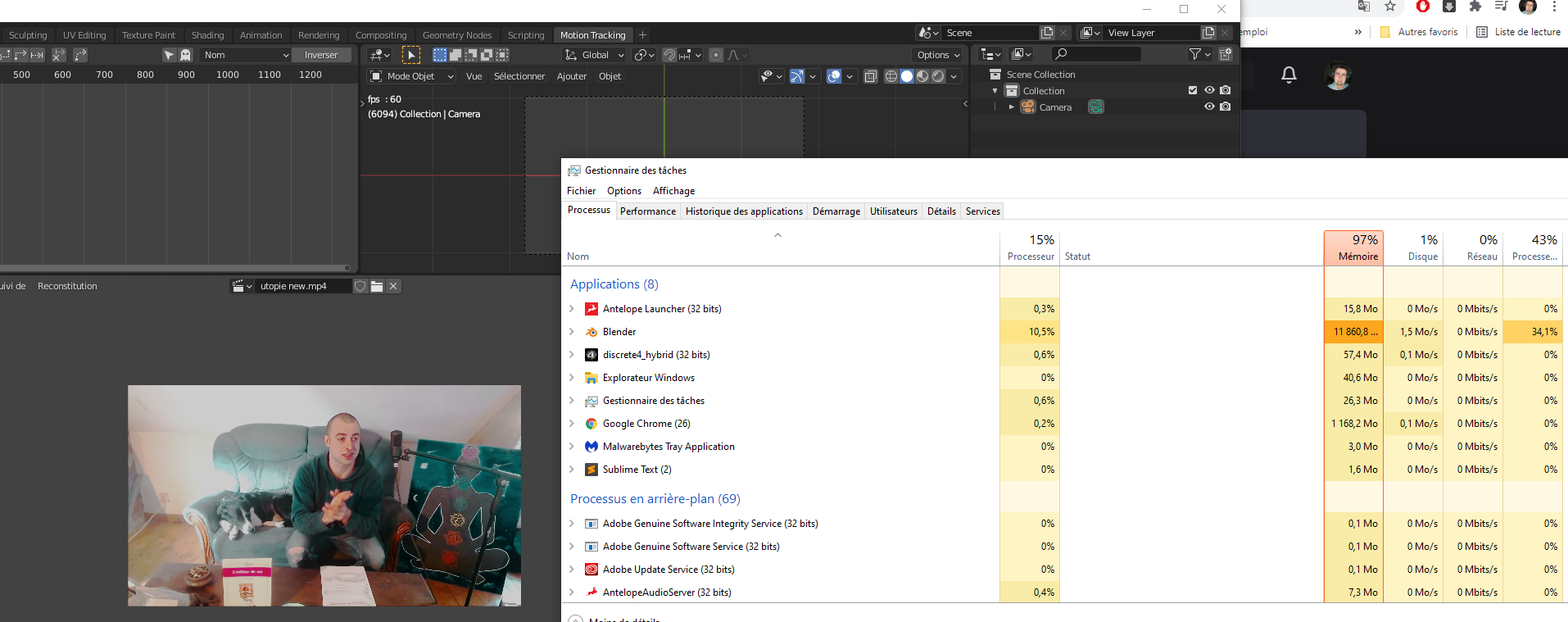1568x622 pixels.
Task: Hide the Camera with its eye icon
Action: (1209, 107)
